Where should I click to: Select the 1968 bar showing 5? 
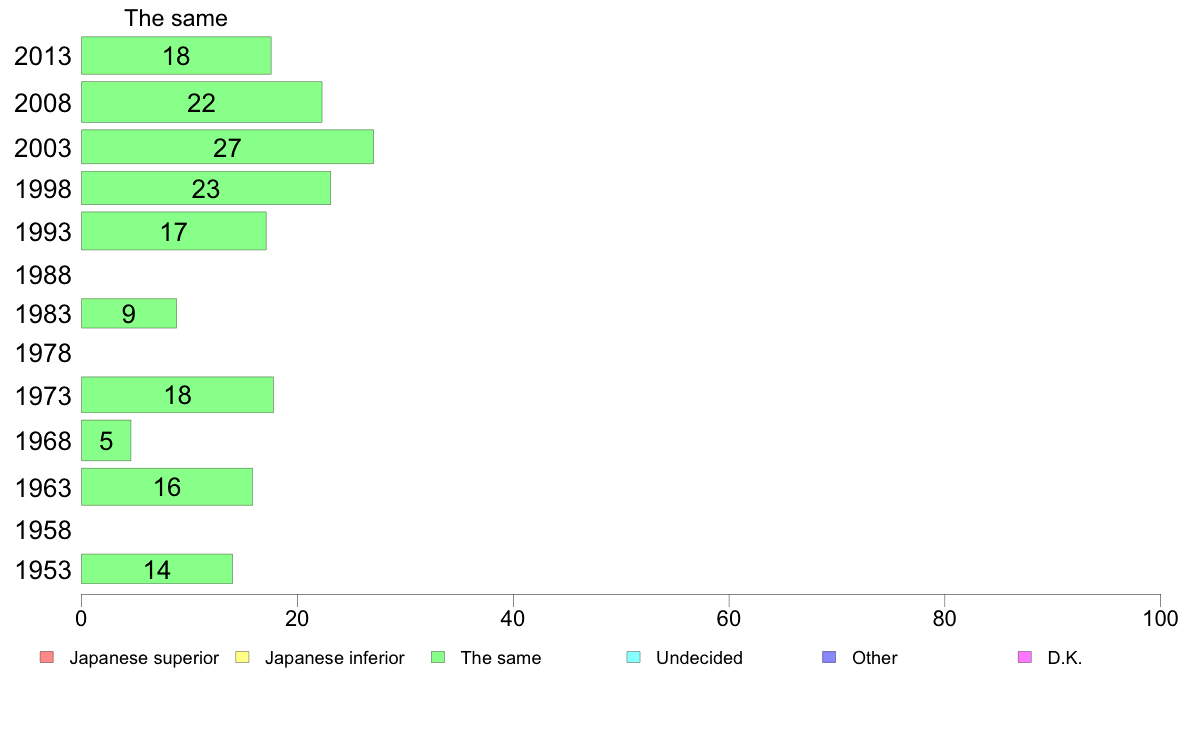click(106, 440)
